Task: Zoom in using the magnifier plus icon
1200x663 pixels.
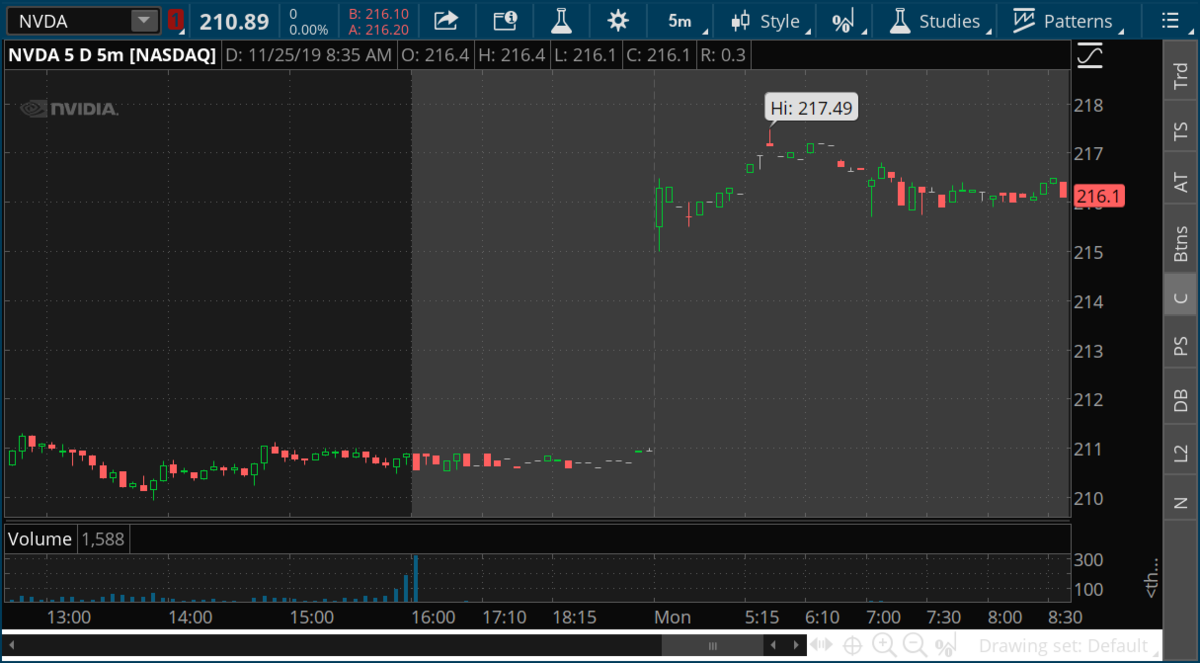Action: click(884, 645)
